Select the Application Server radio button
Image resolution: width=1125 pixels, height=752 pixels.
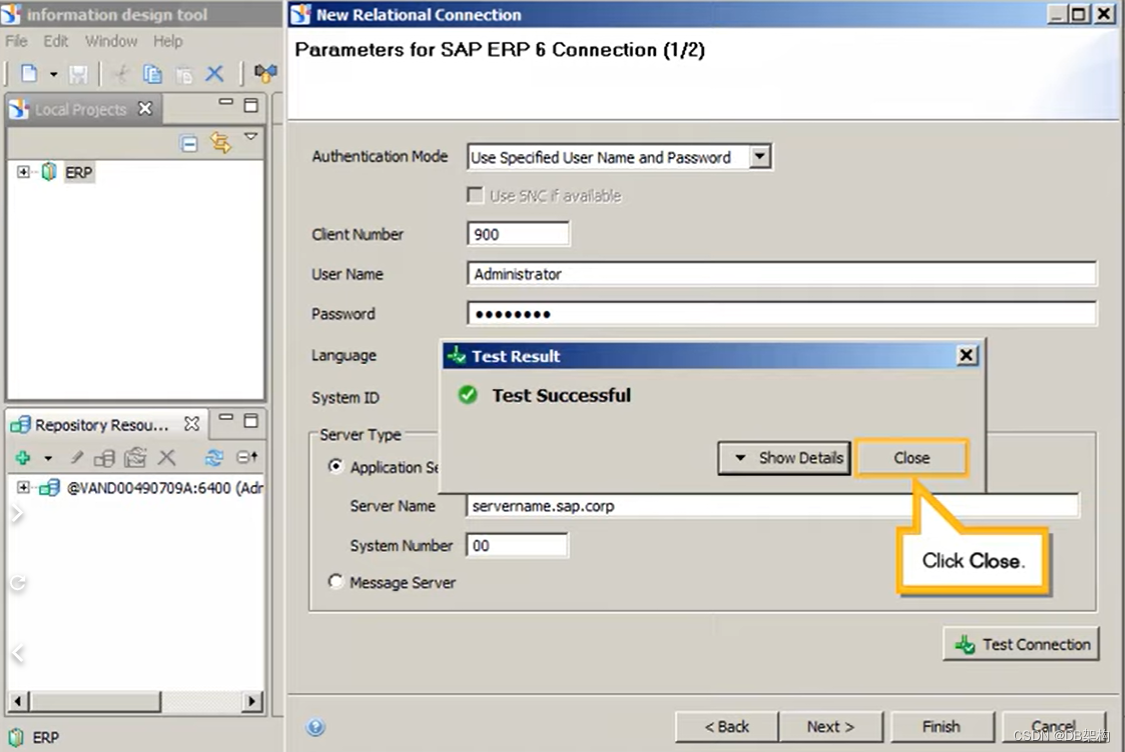[x=337, y=467]
